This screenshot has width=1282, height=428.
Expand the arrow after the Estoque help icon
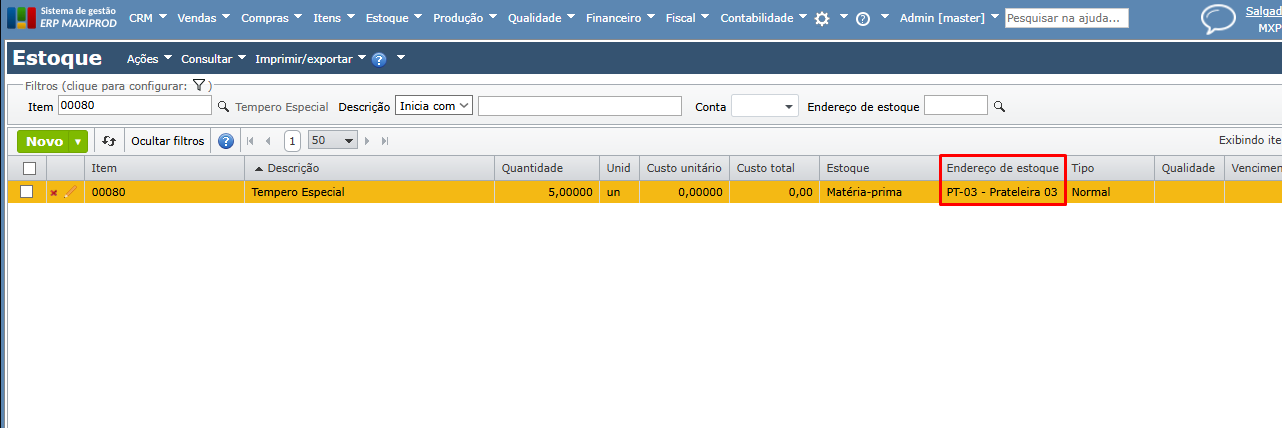pyautogui.click(x=401, y=58)
